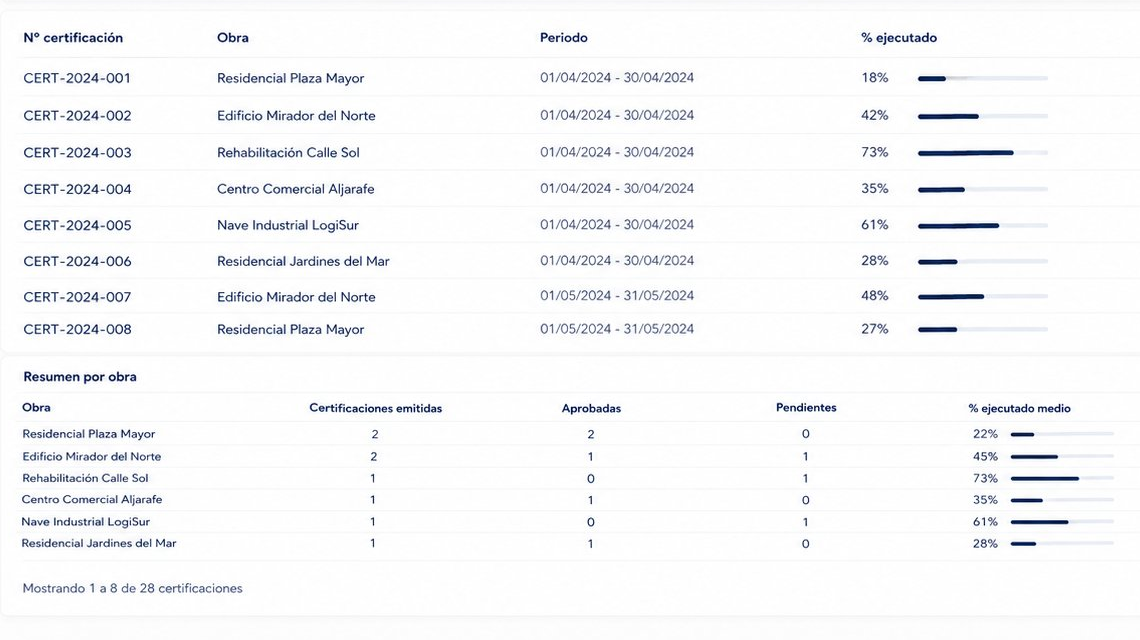Sort by Nº certificación column header
Viewport: 1140px width, 640px height.
[73, 38]
